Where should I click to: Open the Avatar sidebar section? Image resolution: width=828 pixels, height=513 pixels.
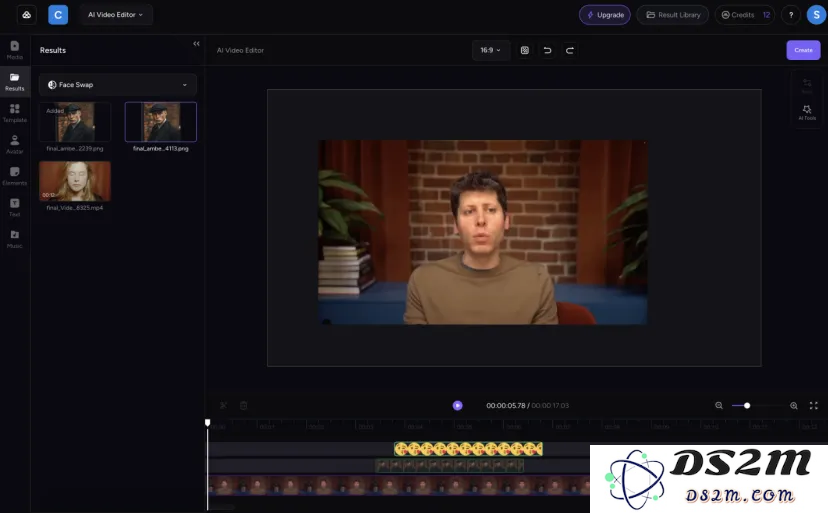15,144
